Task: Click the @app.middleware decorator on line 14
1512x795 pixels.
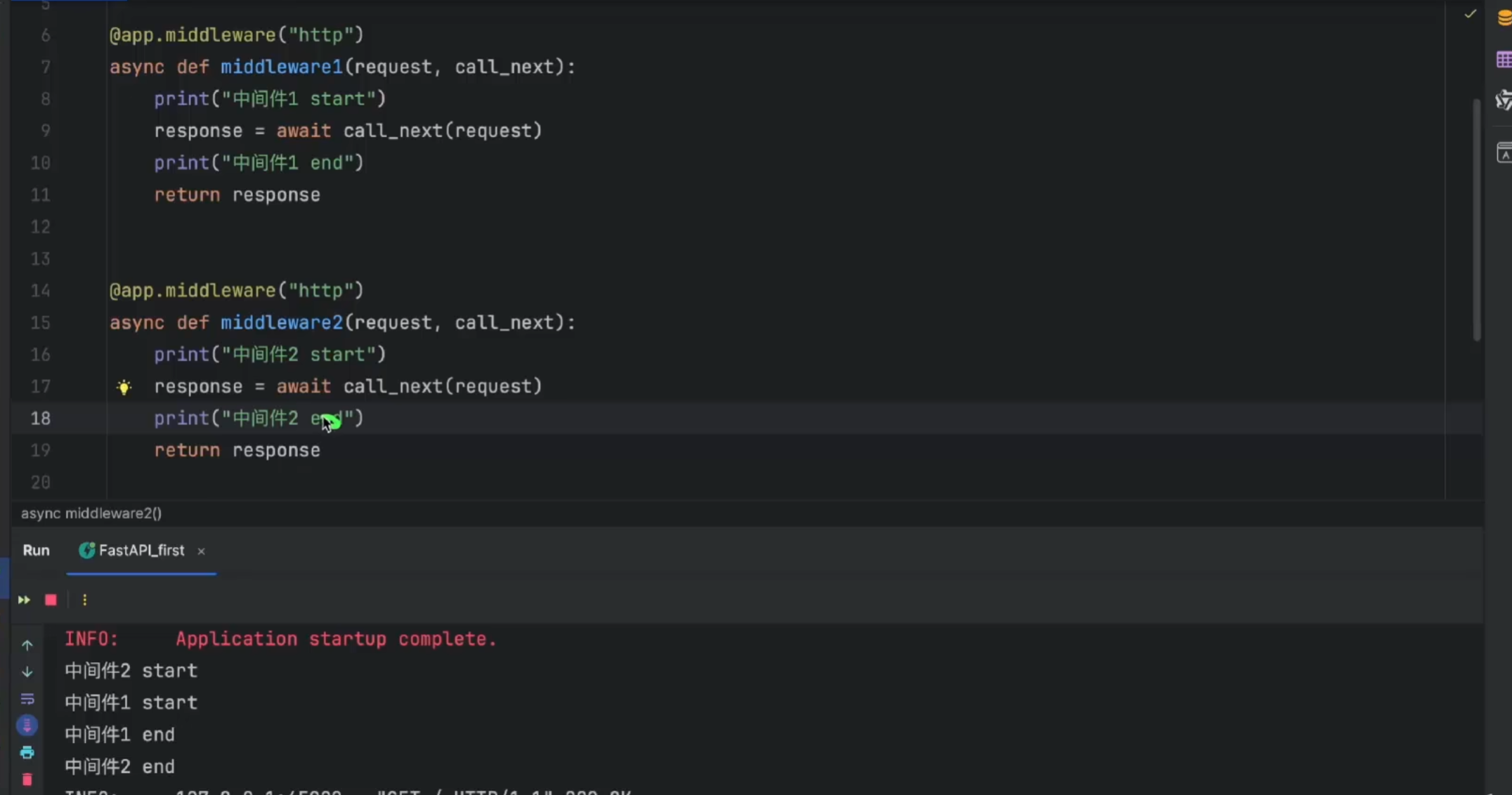Action: [x=236, y=291]
